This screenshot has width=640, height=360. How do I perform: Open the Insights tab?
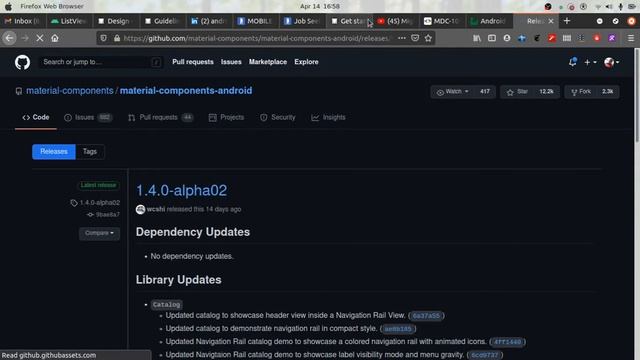328,118
